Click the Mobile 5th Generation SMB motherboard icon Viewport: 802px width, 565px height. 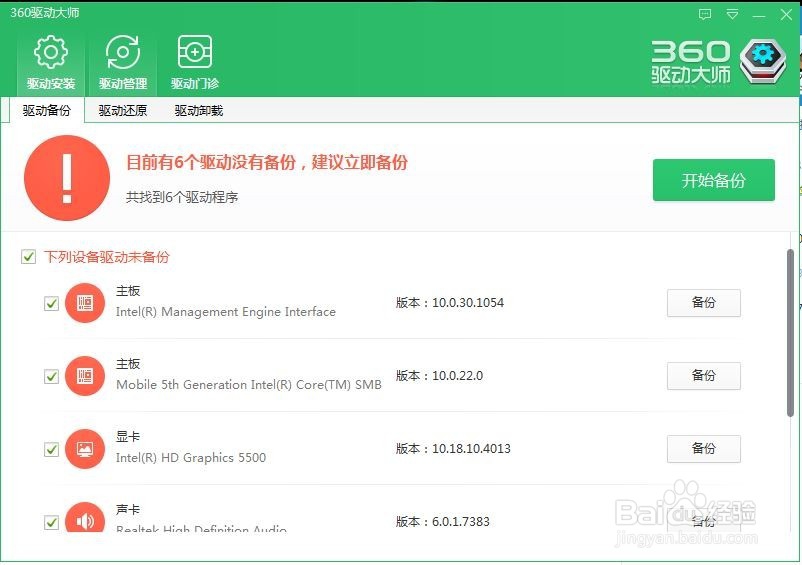[x=85, y=376]
